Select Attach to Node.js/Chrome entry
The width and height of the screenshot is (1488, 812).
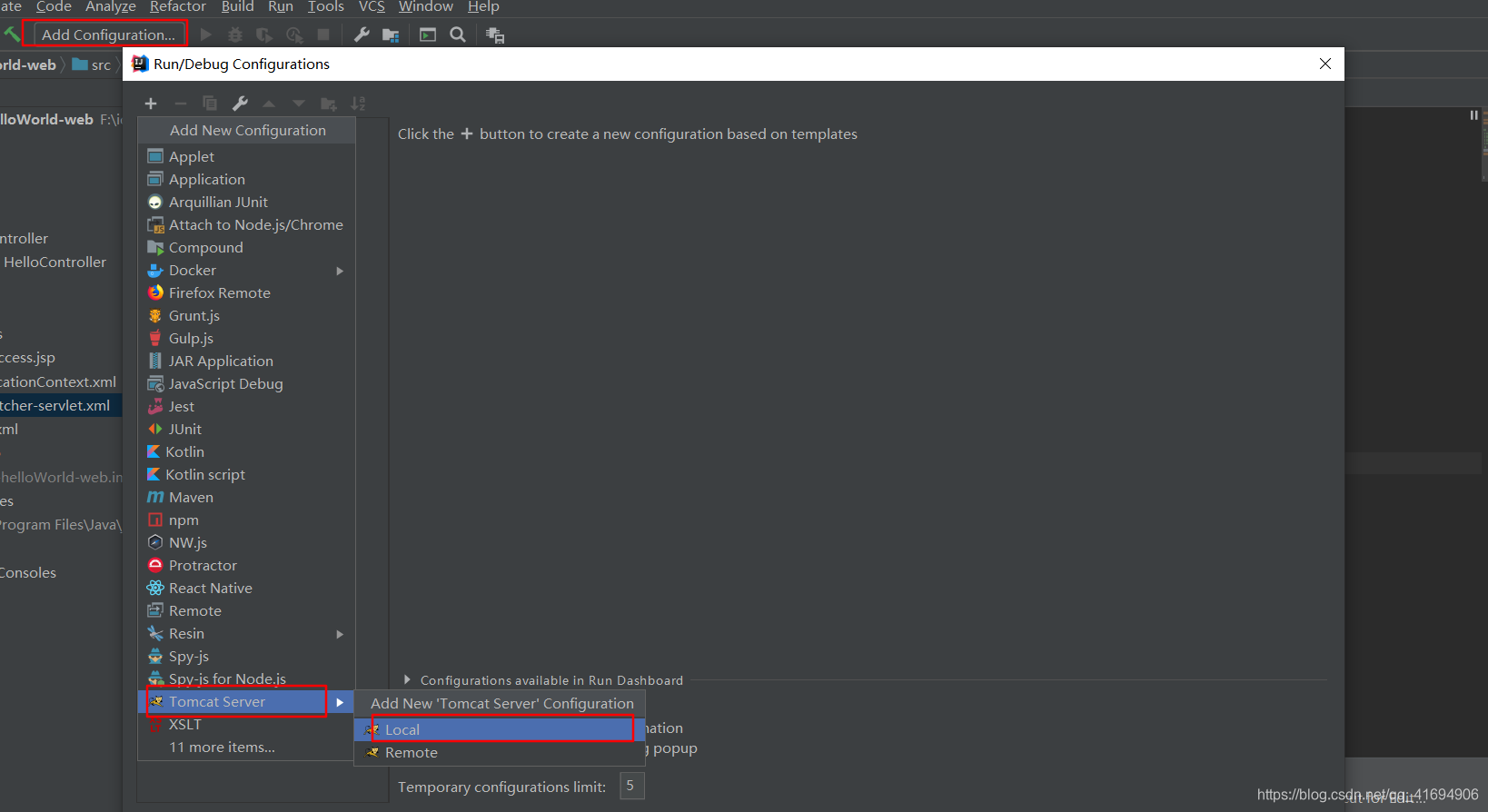coord(245,224)
